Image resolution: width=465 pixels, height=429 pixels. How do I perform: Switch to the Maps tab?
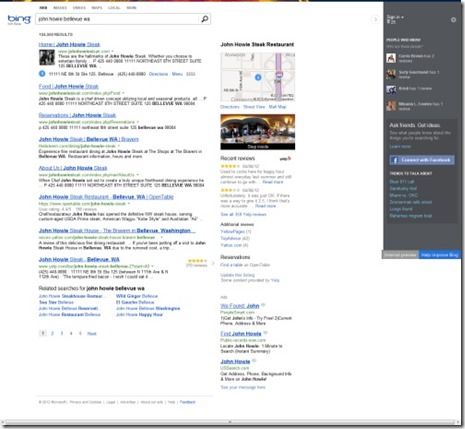97,8
